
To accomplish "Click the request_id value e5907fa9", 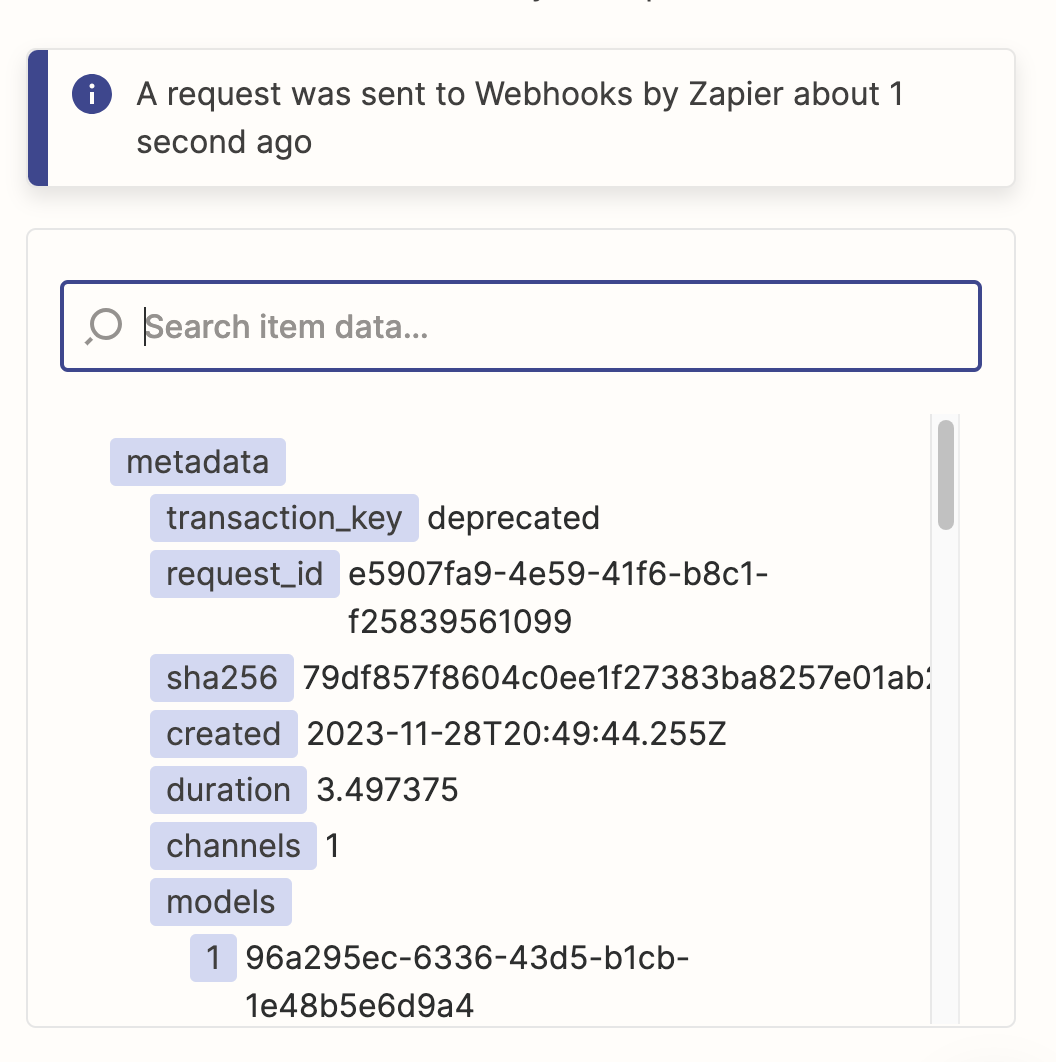I will coord(558,598).
